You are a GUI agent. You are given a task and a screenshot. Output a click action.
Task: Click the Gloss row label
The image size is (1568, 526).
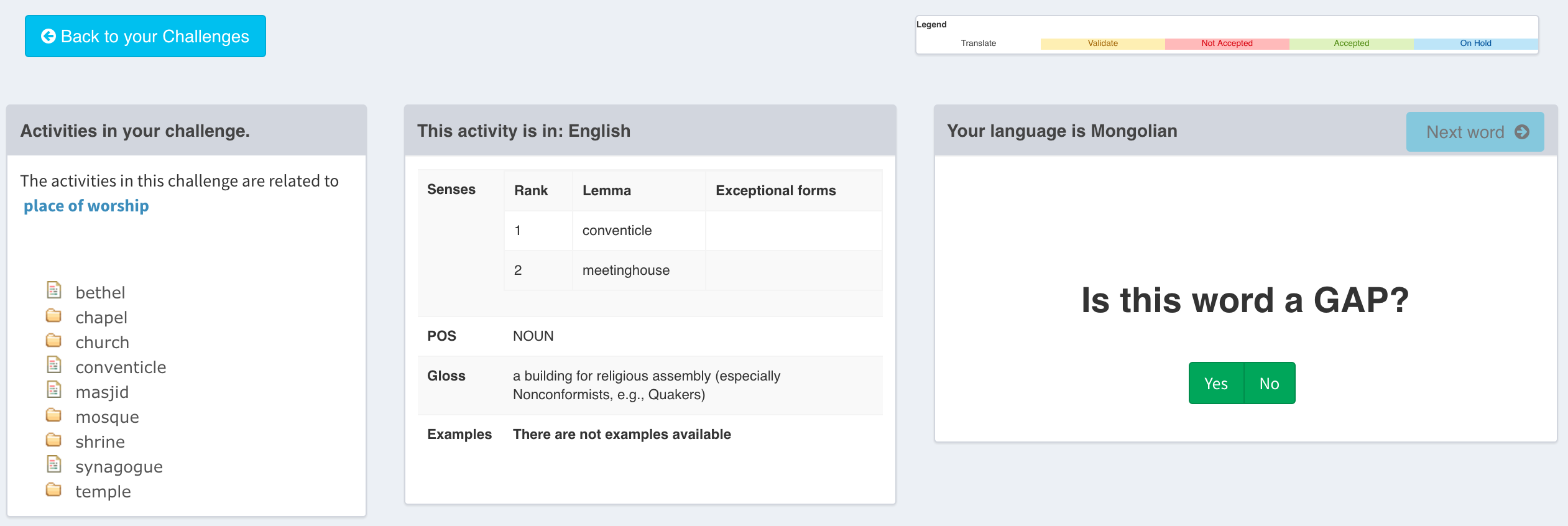tap(446, 376)
